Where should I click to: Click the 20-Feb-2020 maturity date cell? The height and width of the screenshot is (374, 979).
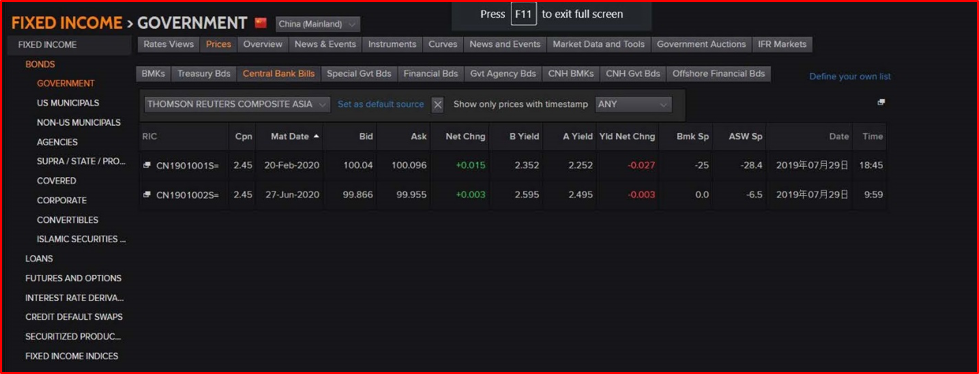tap(292, 165)
